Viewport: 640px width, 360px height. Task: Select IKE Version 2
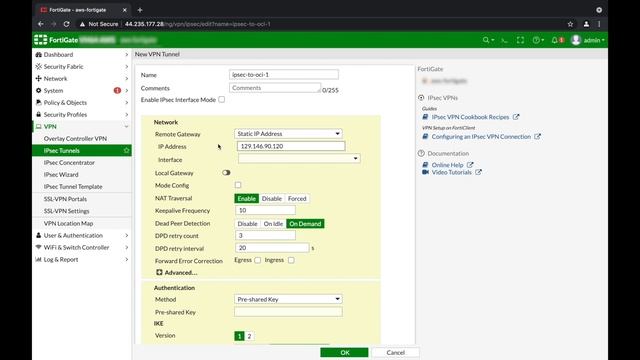click(x=249, y=336)
